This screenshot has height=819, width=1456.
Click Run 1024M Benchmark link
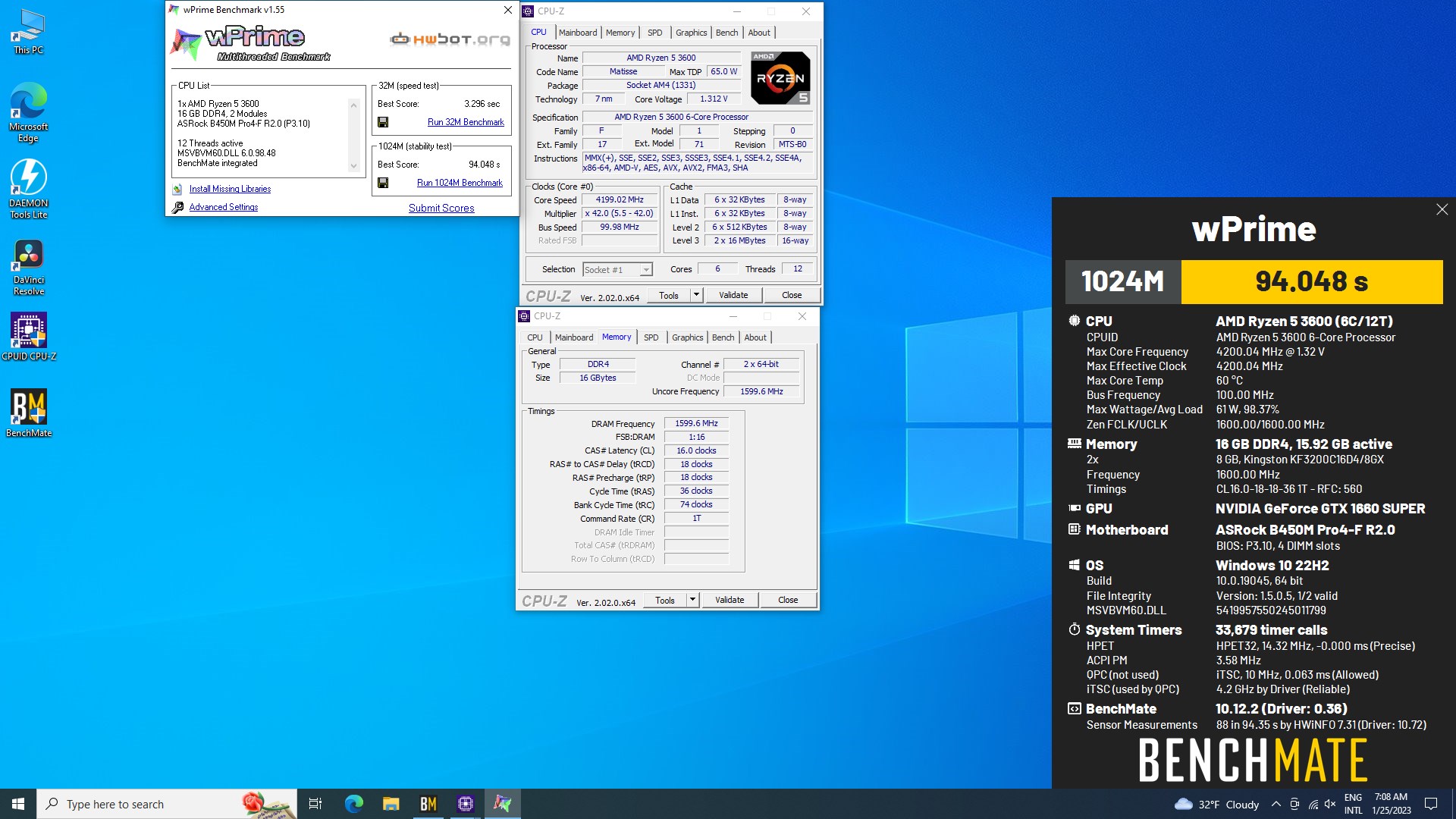(x=460, y=183)
